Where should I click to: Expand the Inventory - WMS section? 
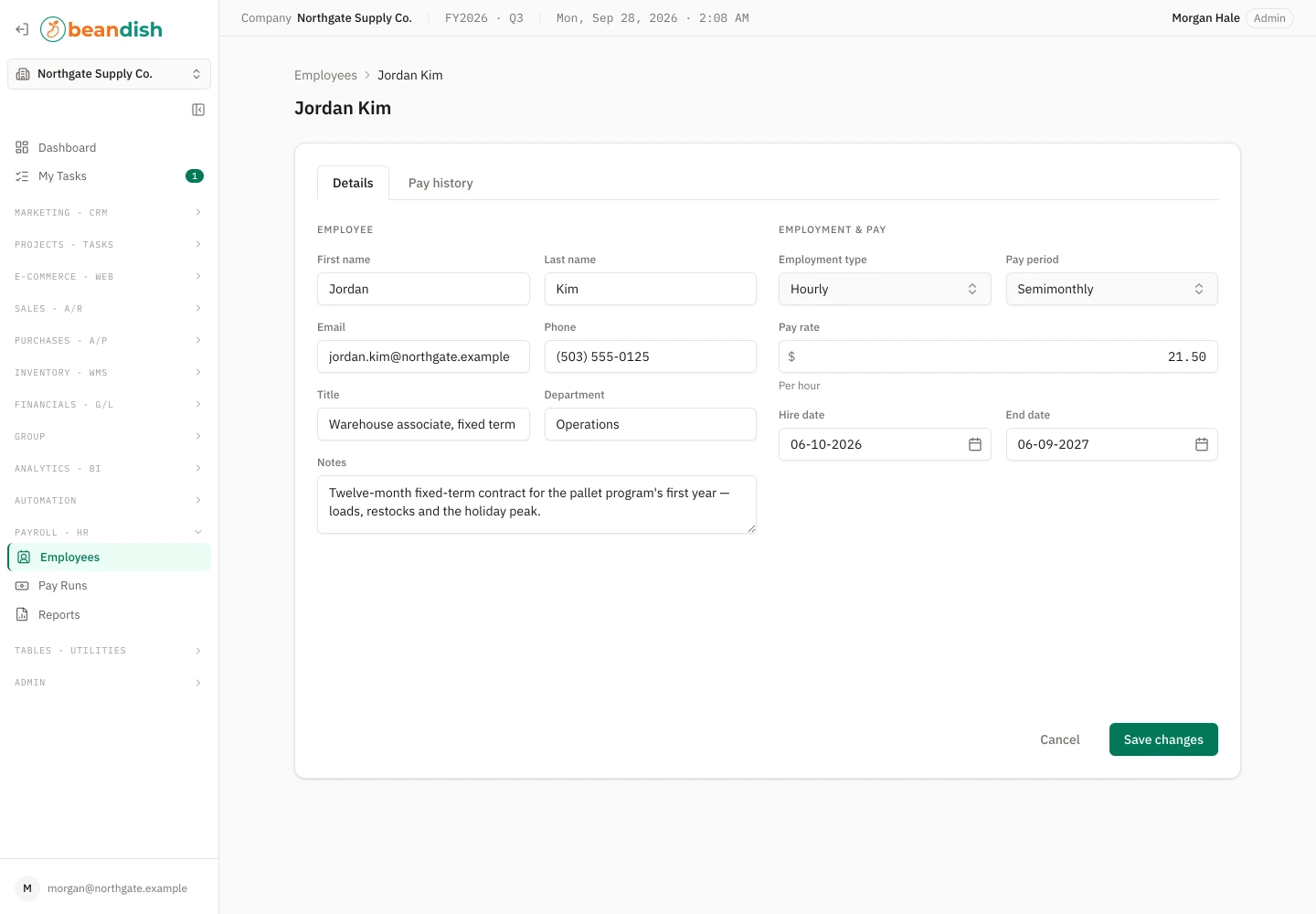(x=109, y=373)
